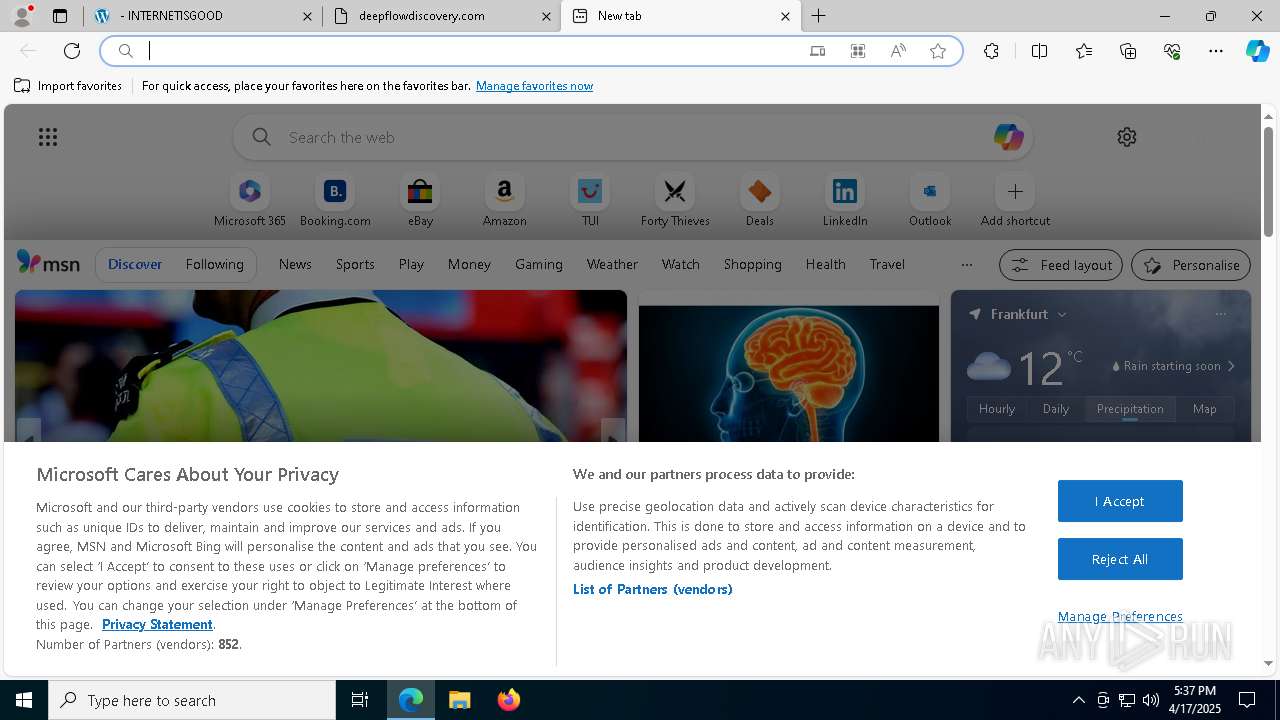Open the News category
Viewport: 1280px width, 720px height.
[x=295, y=265]
